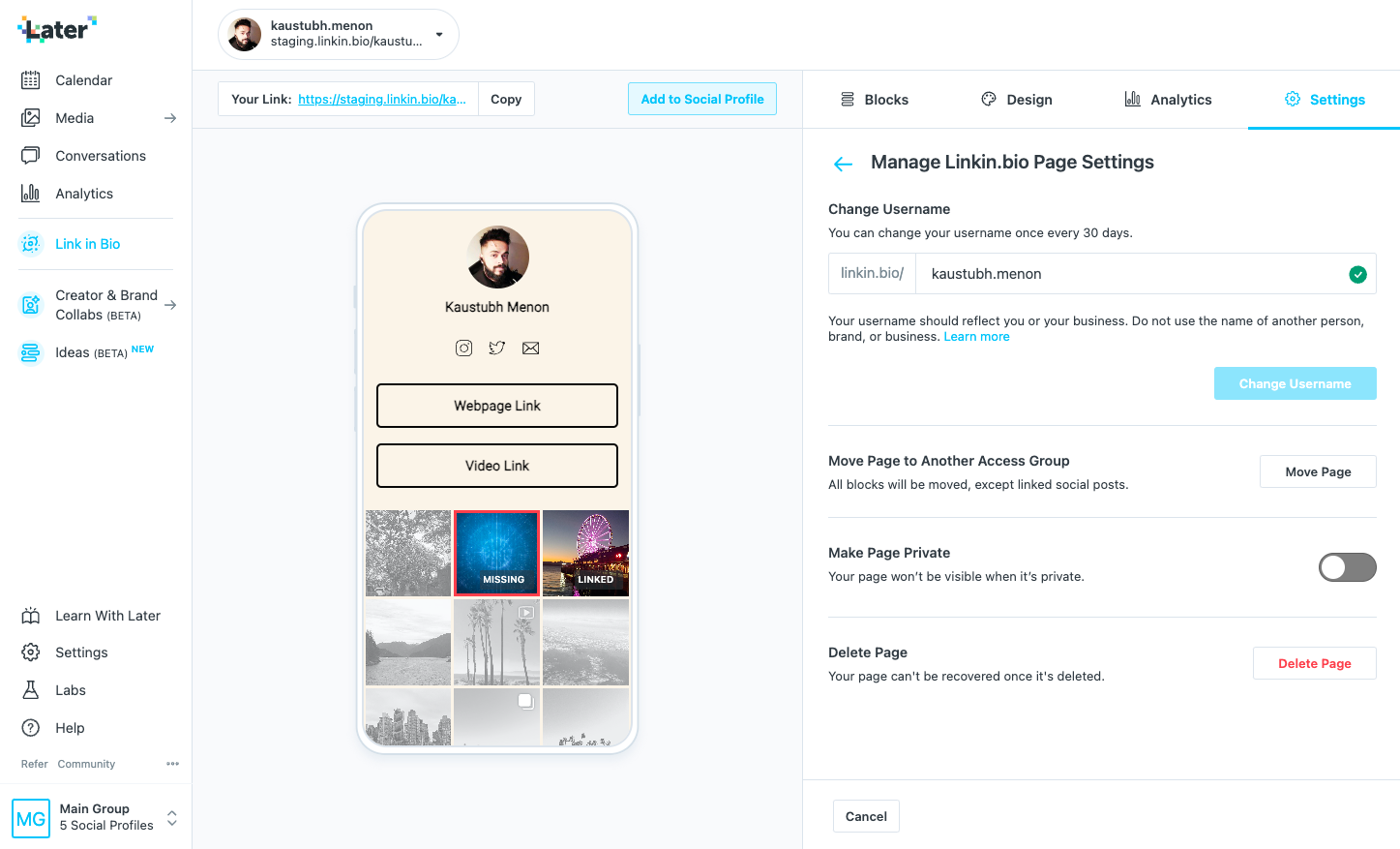Open the staging.linkin.bio URL link
This screenshot has width=1400, height=849.
(x=382, y=99)
